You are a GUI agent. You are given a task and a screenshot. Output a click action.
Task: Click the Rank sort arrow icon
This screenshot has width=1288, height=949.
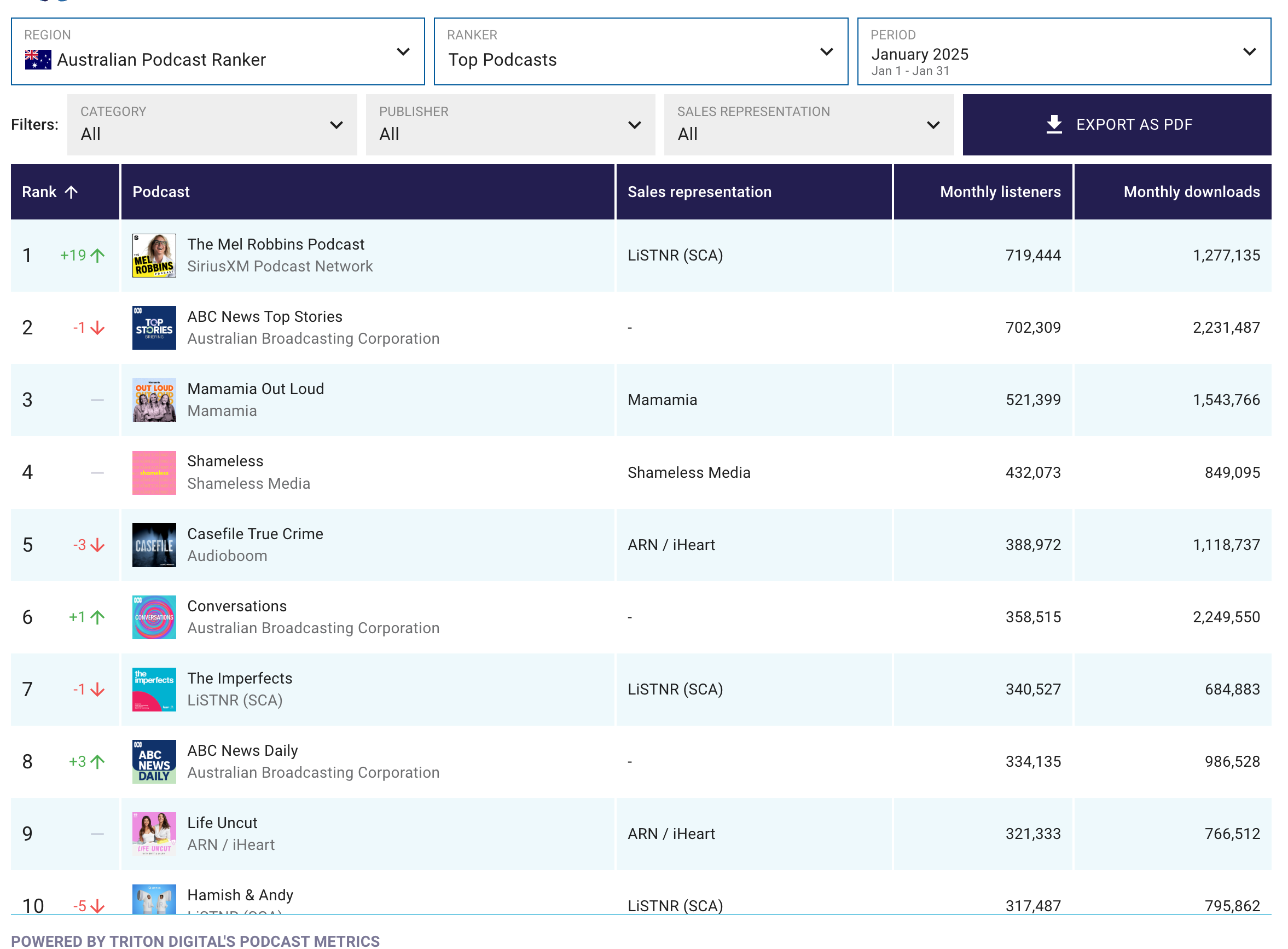tap(71, 192)
